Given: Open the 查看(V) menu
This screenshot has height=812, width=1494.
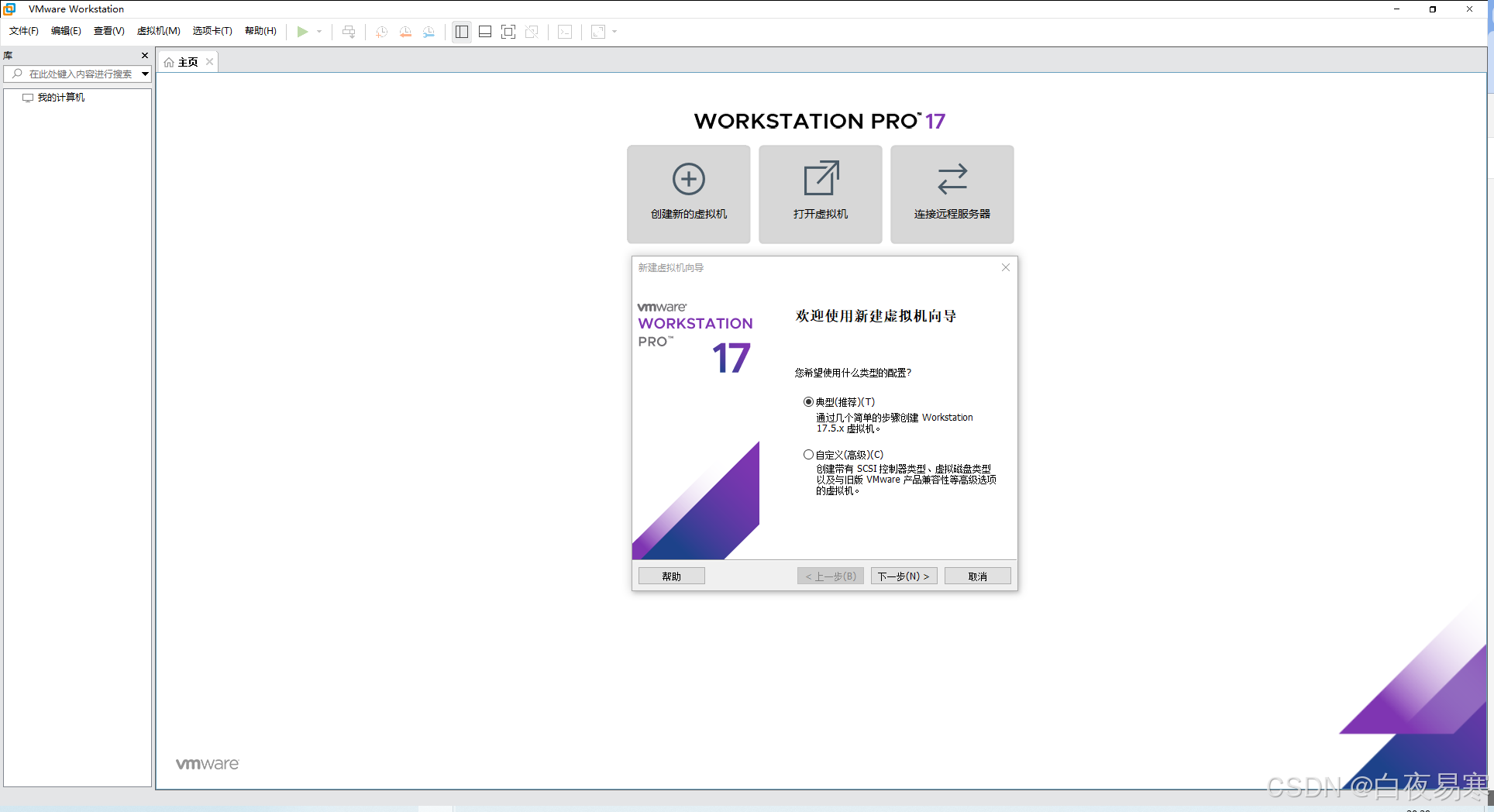Looking at the screenshot, I should pos(108,31).
